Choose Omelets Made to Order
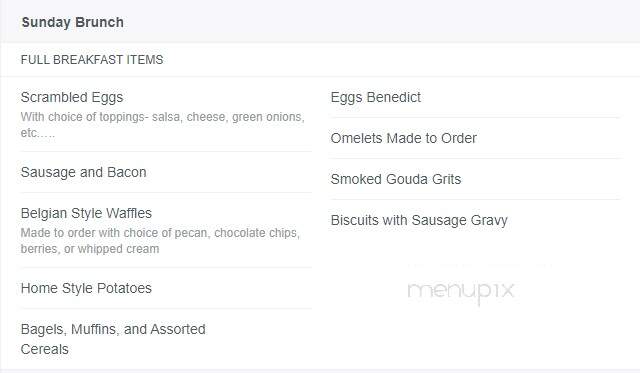The height and width of the screenshot is (373, 640). click(404, 138)
